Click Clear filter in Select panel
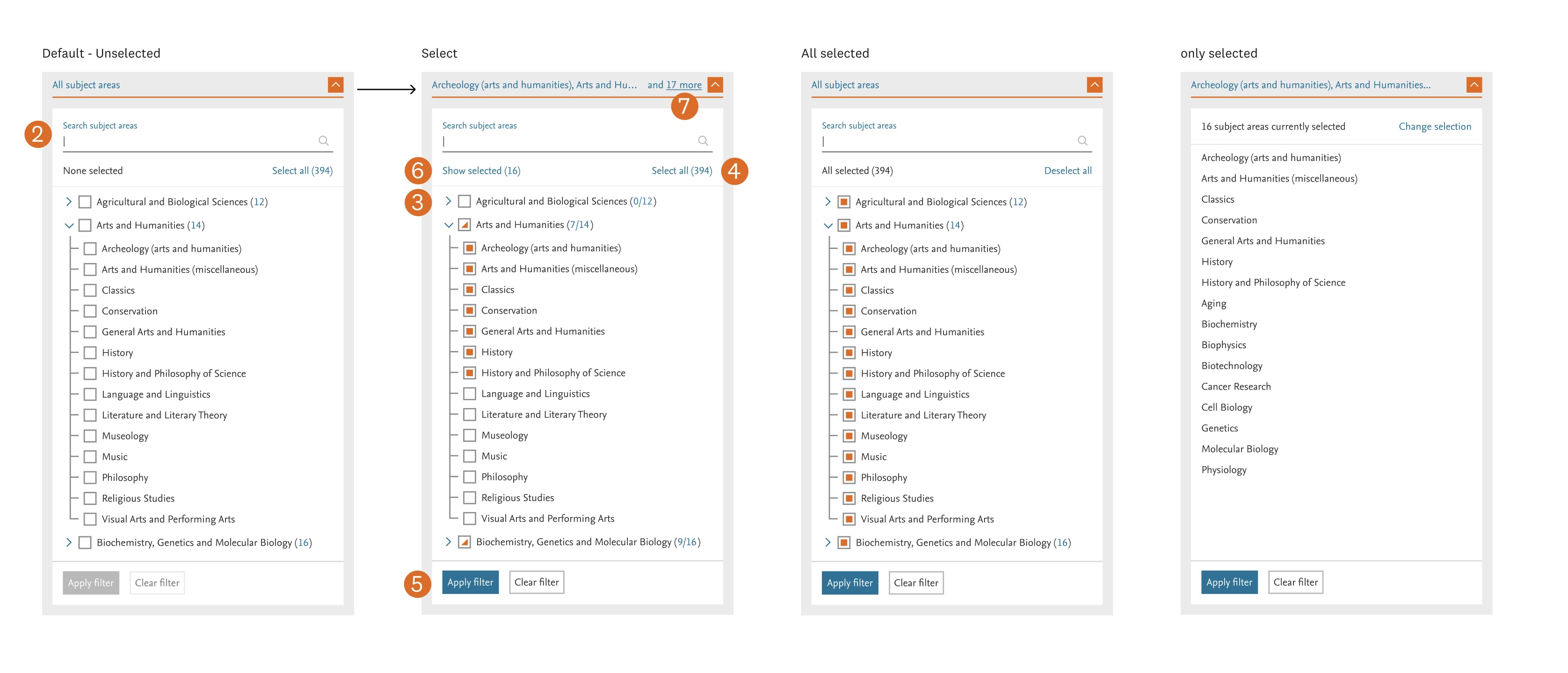Image resolution: width=1568 pixels, height=673 pixels. (x=536, y=582)
